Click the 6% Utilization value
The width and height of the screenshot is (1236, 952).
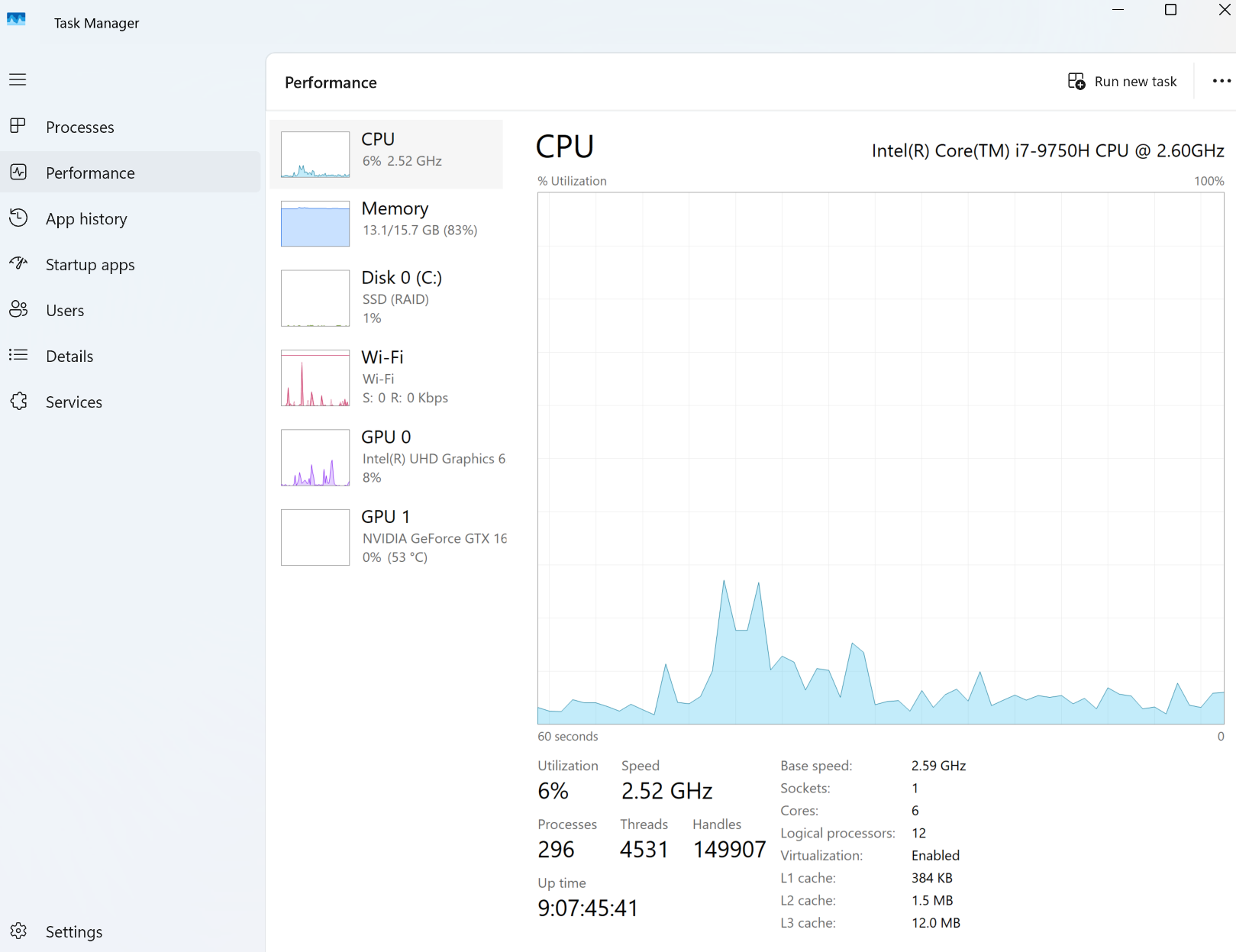tap(553, 791)
